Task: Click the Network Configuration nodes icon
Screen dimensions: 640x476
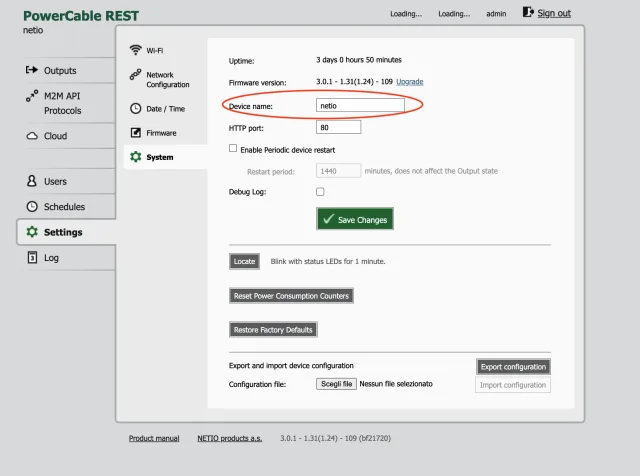Action: point(136,76)
